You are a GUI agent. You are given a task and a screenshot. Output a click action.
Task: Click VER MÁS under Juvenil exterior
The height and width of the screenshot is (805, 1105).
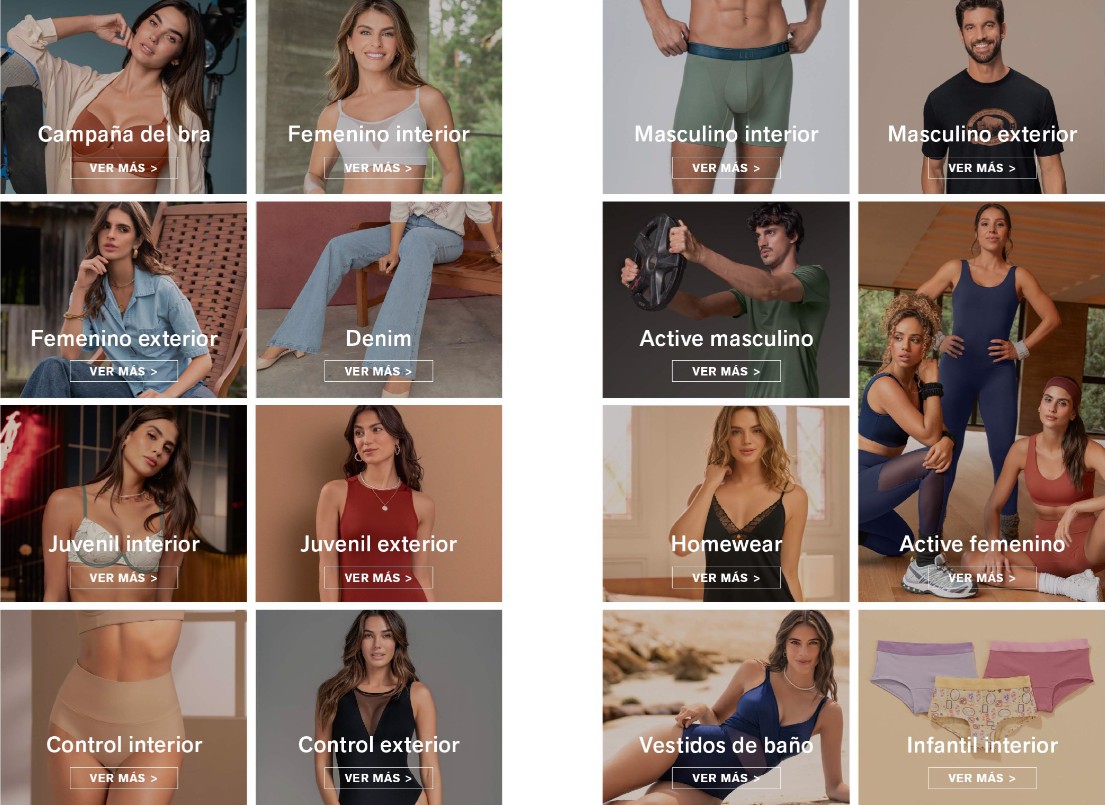pyautogui.click(x=378, y=577)
